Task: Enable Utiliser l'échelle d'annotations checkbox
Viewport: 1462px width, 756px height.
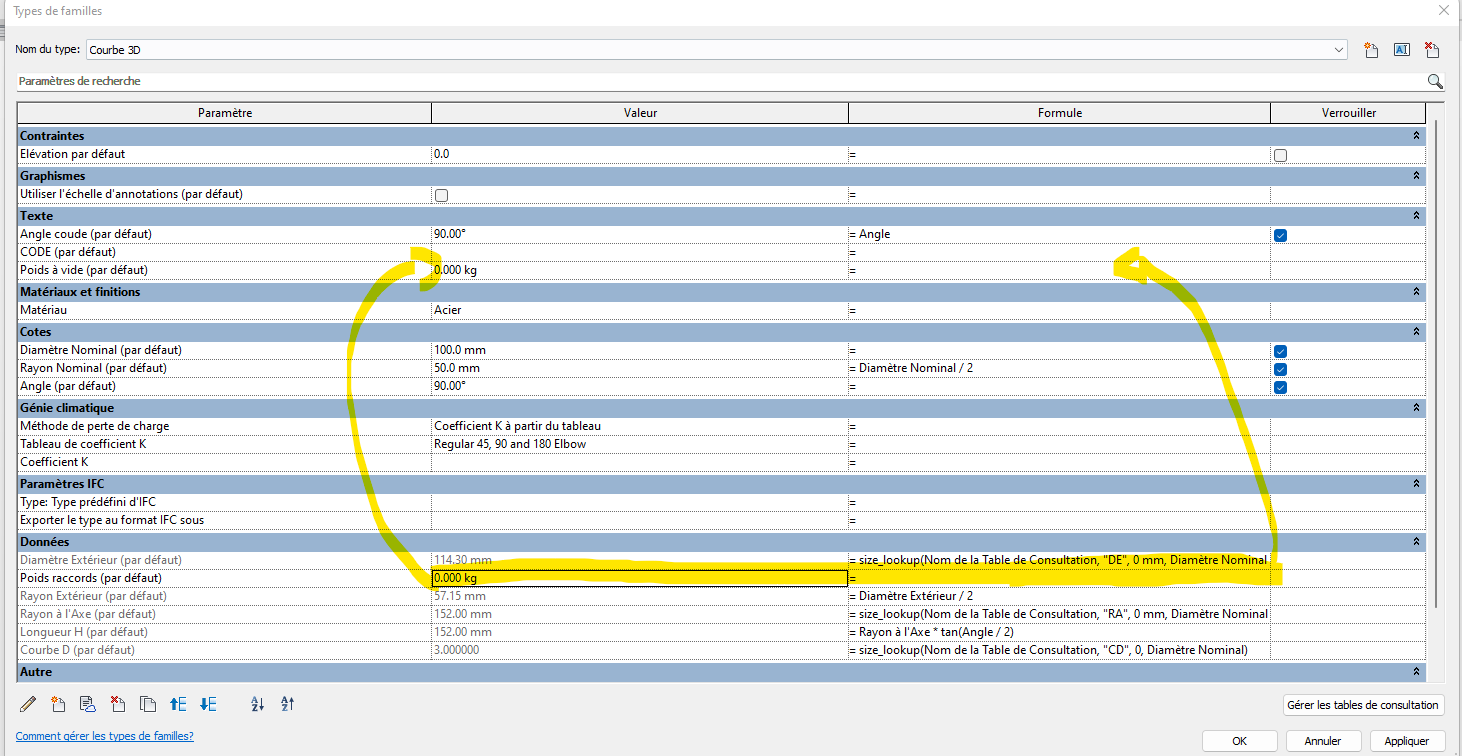Action: [441, 195]
